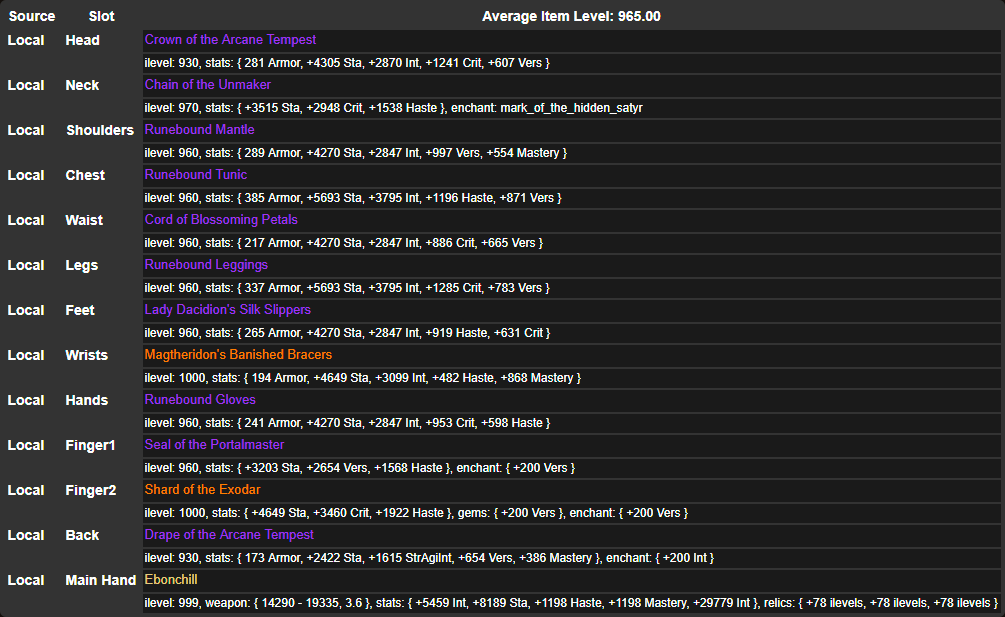Click the Local source in the Wrists row

26,355
